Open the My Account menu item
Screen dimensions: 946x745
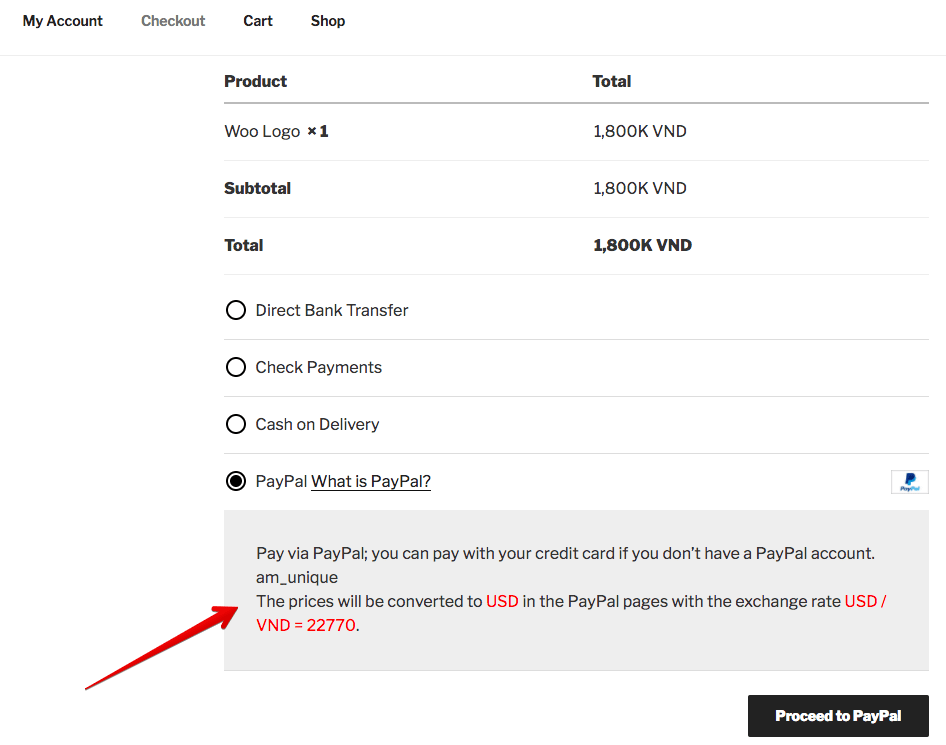click(x=63, y=21)
